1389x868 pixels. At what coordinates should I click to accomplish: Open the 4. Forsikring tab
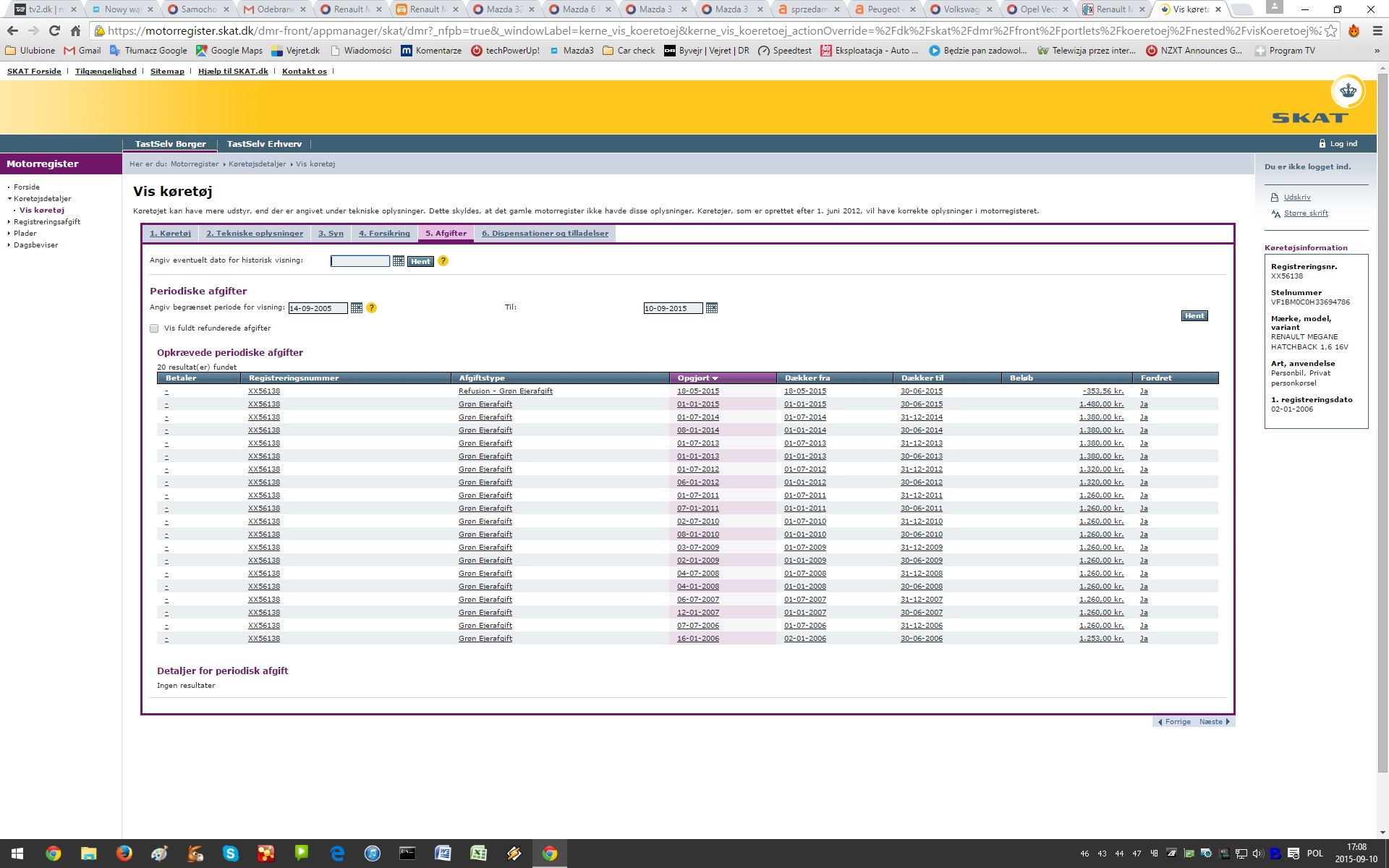(384, 234)
